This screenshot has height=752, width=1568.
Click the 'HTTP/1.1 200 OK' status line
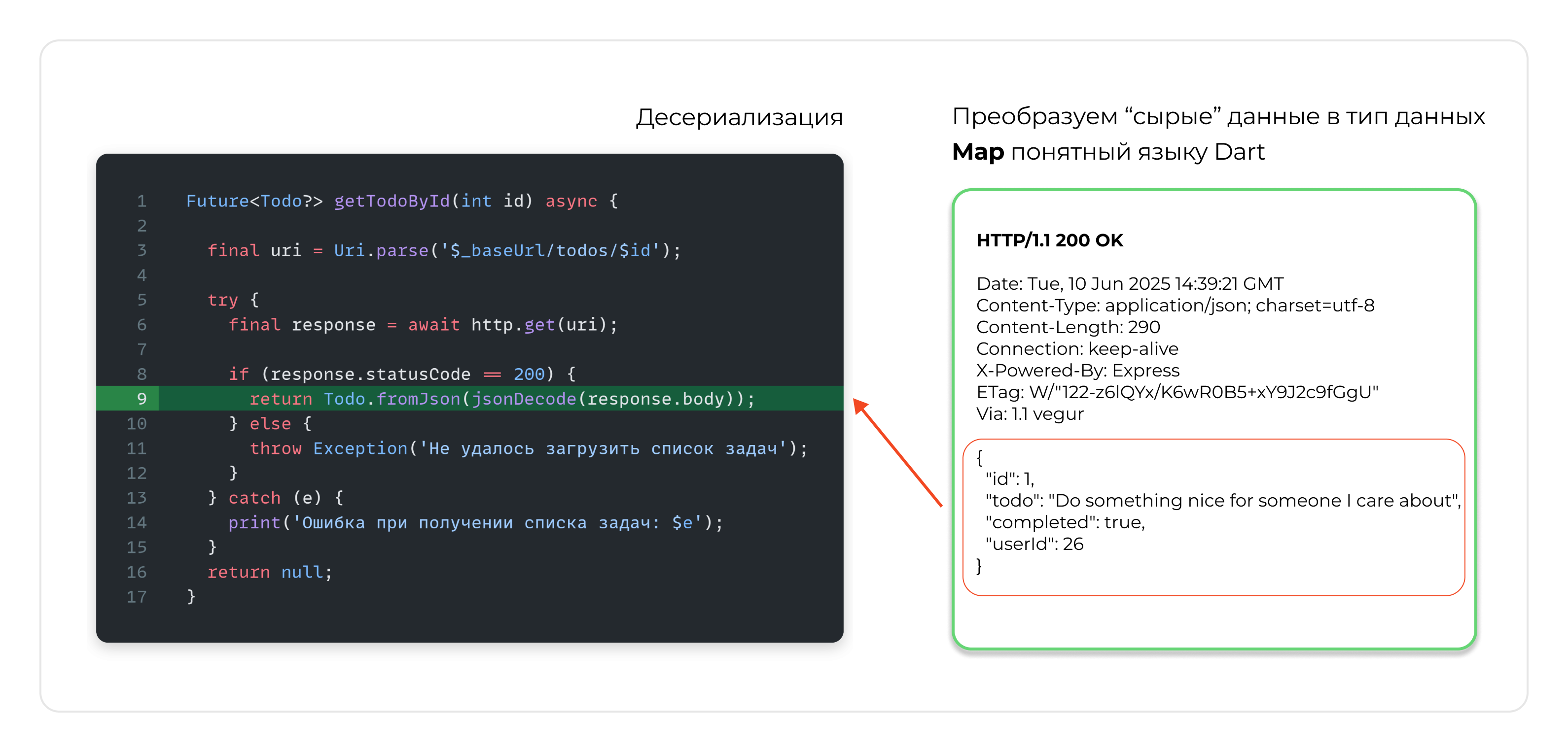coord(1049,240)
